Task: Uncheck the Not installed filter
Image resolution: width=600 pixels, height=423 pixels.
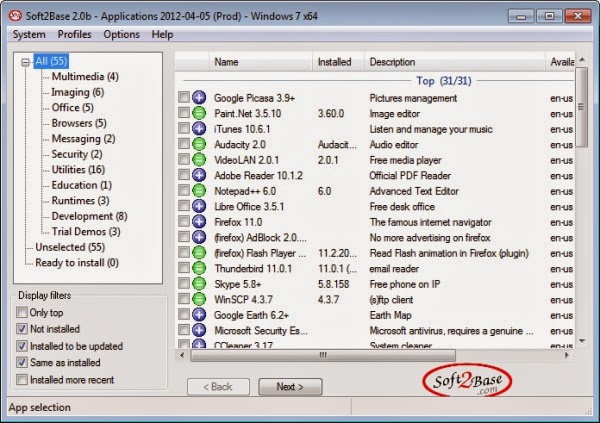Action: pos(22,329)
